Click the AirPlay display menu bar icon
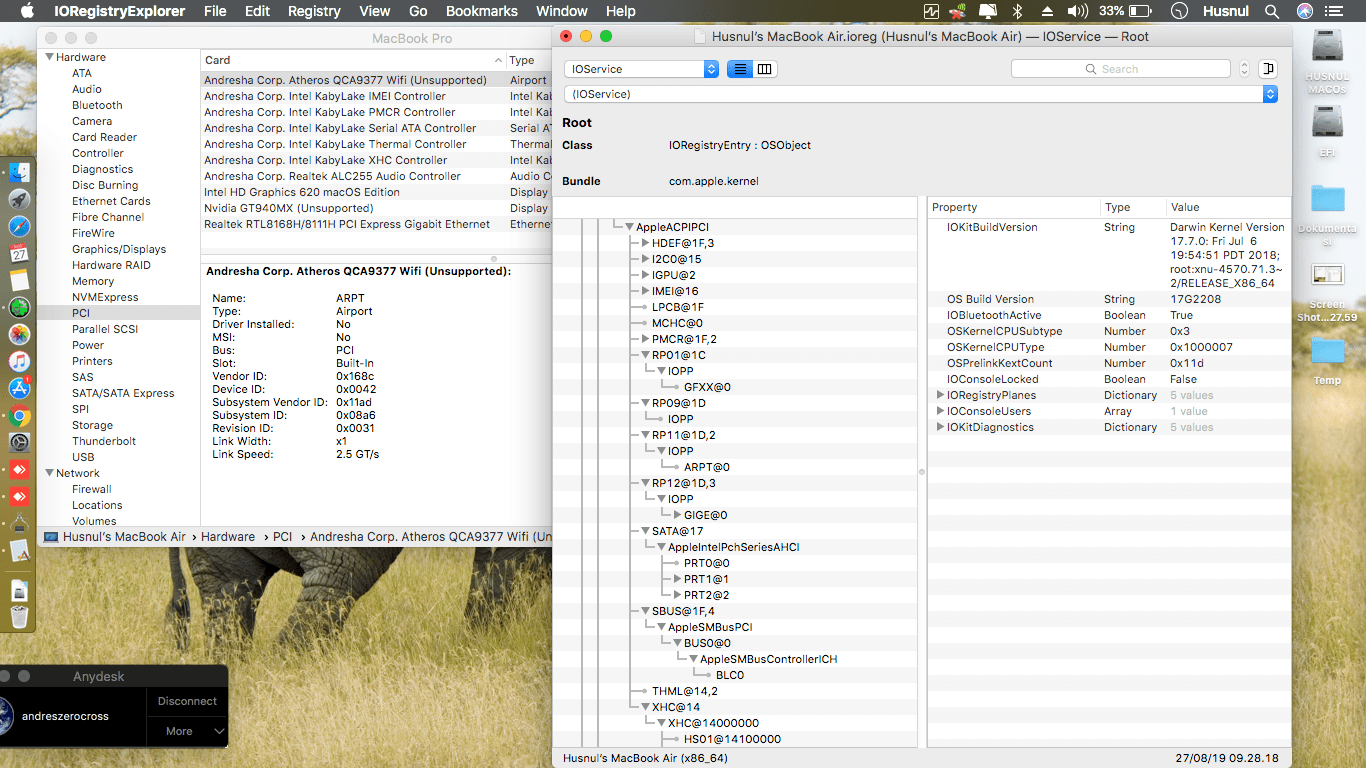 pos(988,11)
